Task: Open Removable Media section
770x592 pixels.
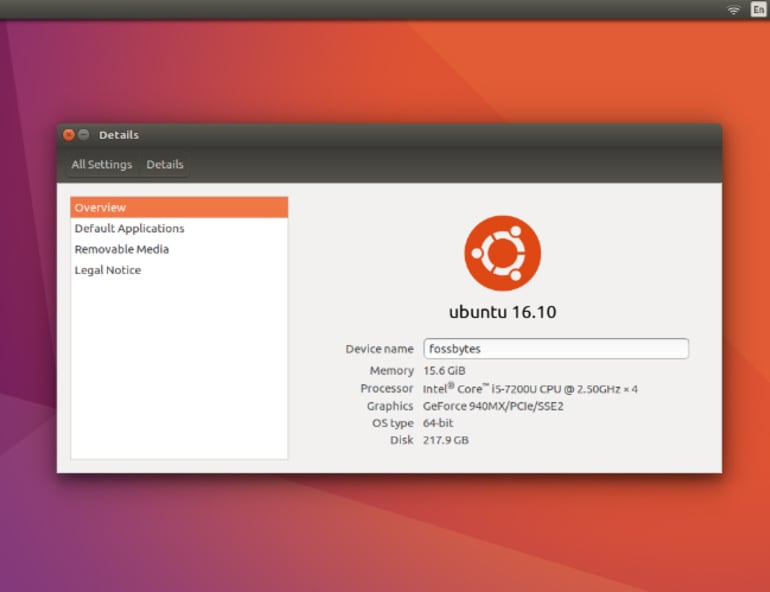Action: [x=179, y=249]
